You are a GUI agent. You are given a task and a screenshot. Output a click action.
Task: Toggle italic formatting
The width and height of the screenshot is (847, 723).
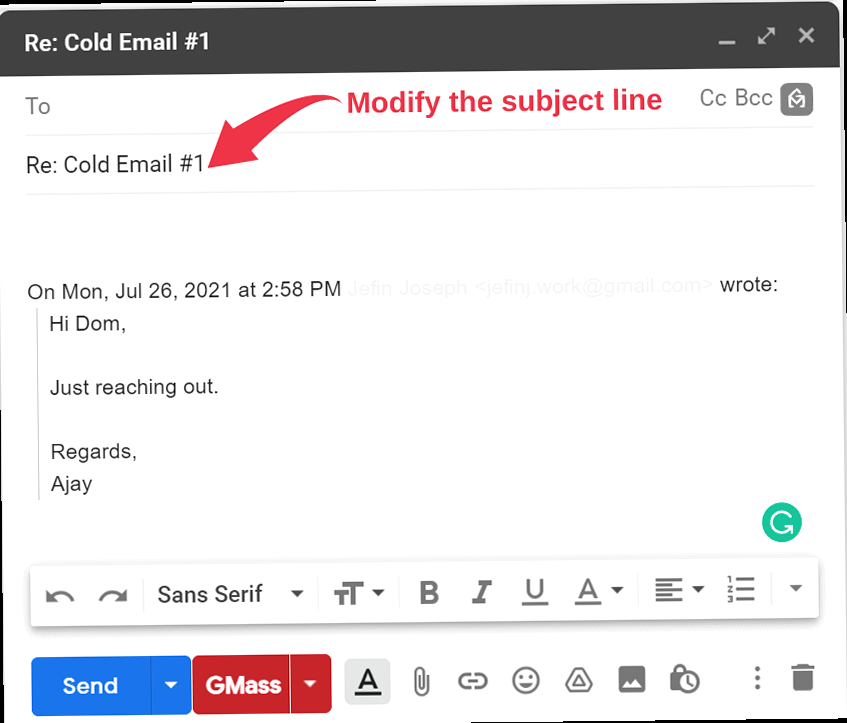tap(482, 593)
